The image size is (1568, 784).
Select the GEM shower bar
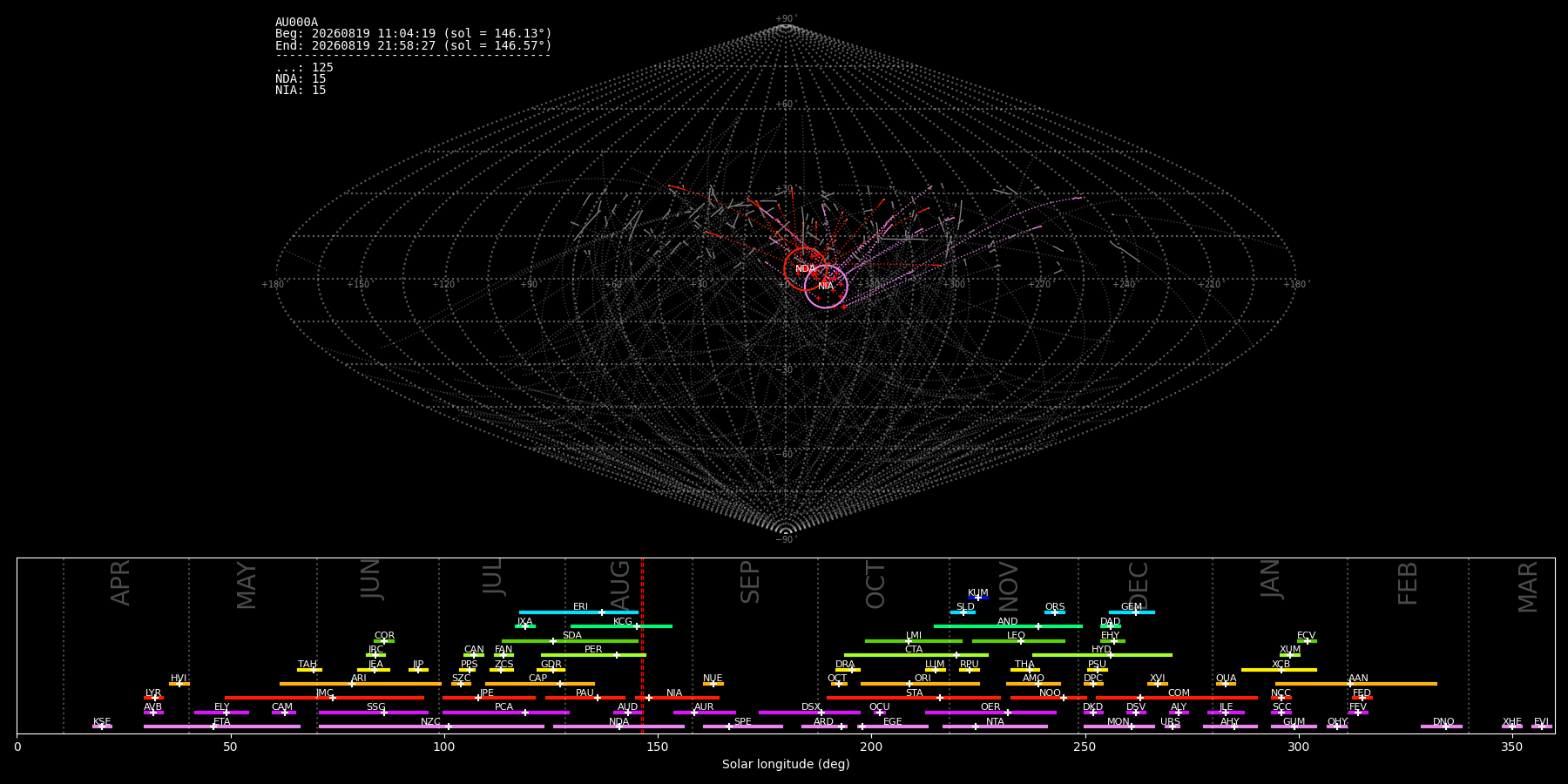coord(1132,612)
